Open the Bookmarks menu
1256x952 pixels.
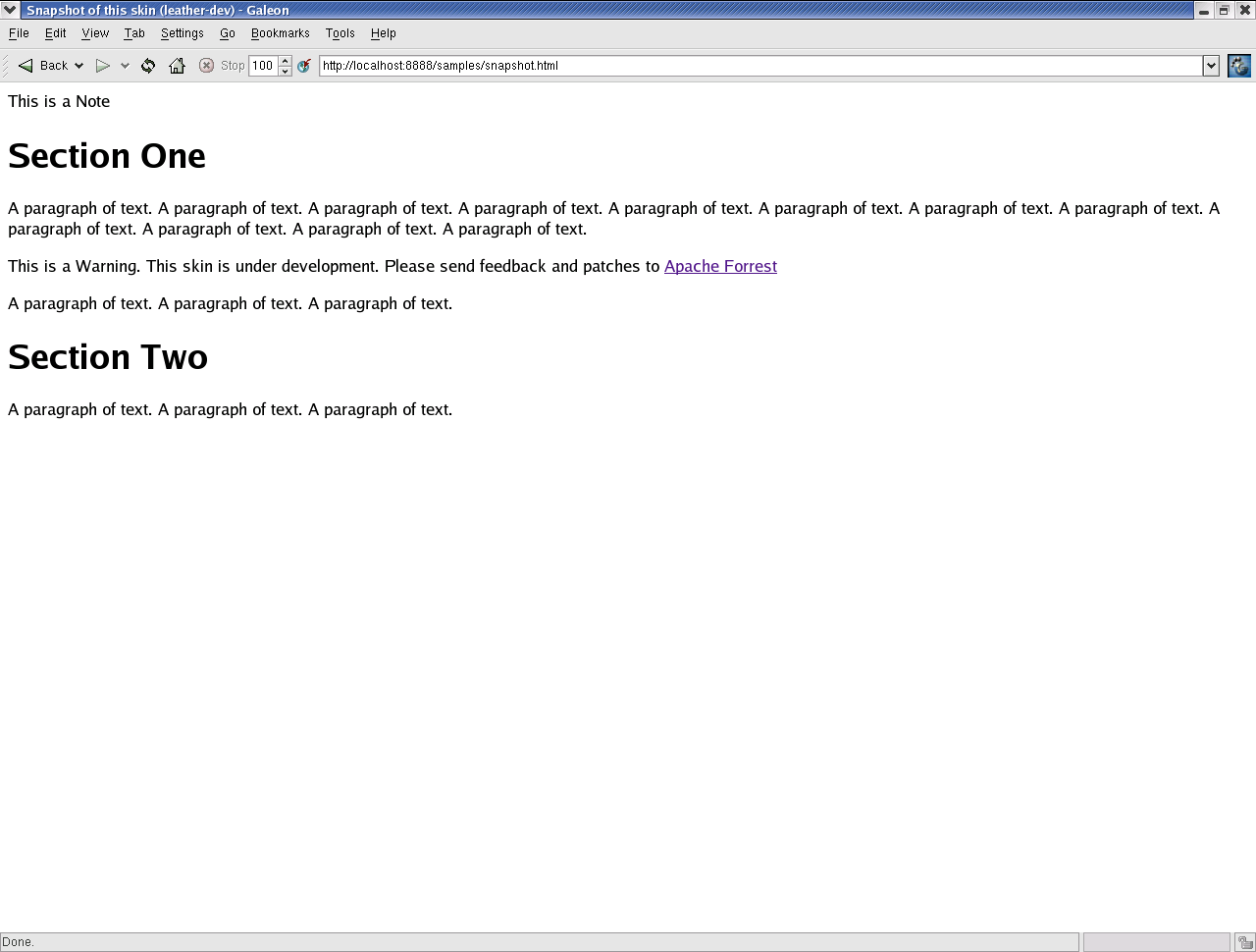pos(280,33)
